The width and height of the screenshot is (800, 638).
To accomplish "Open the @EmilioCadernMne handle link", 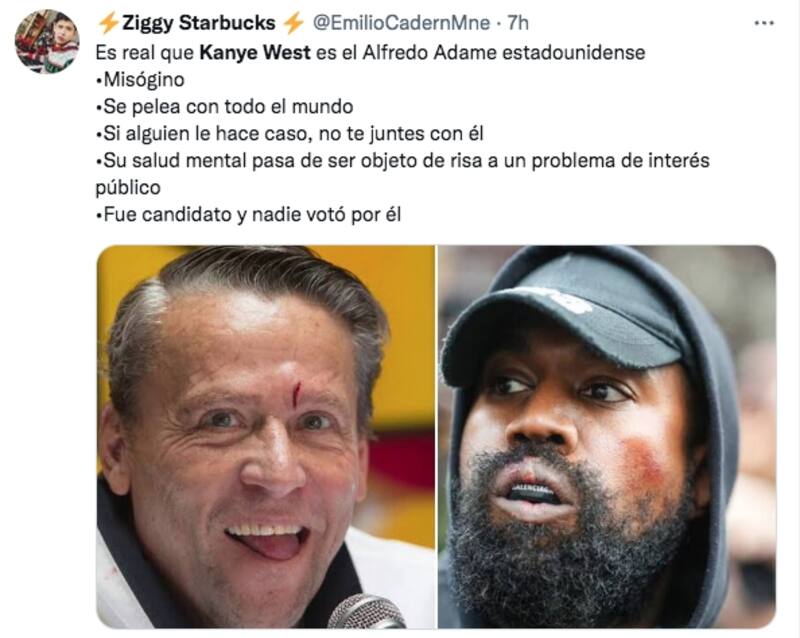I will (401, 23).
